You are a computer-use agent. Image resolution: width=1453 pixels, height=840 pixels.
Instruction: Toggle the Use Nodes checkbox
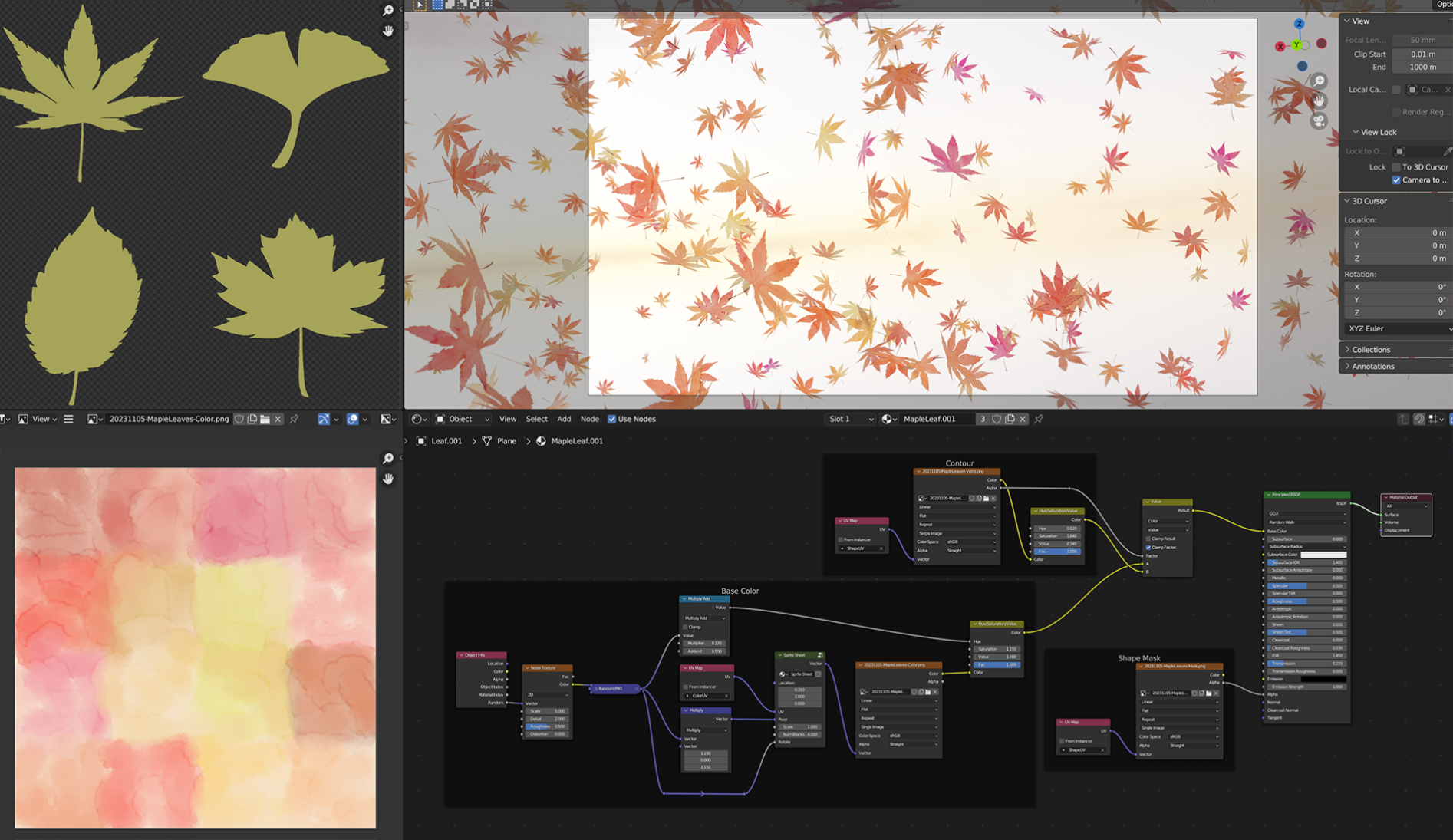click(x=611, y=419)
